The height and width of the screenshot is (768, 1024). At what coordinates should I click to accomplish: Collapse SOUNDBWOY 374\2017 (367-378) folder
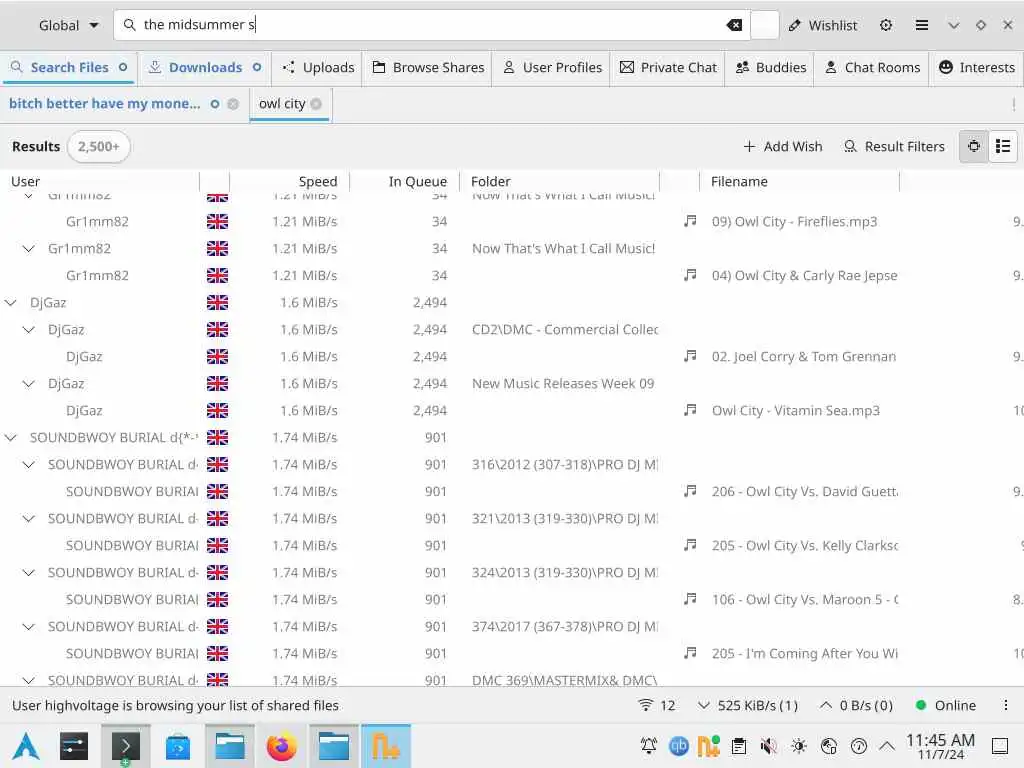pos(28,628)
